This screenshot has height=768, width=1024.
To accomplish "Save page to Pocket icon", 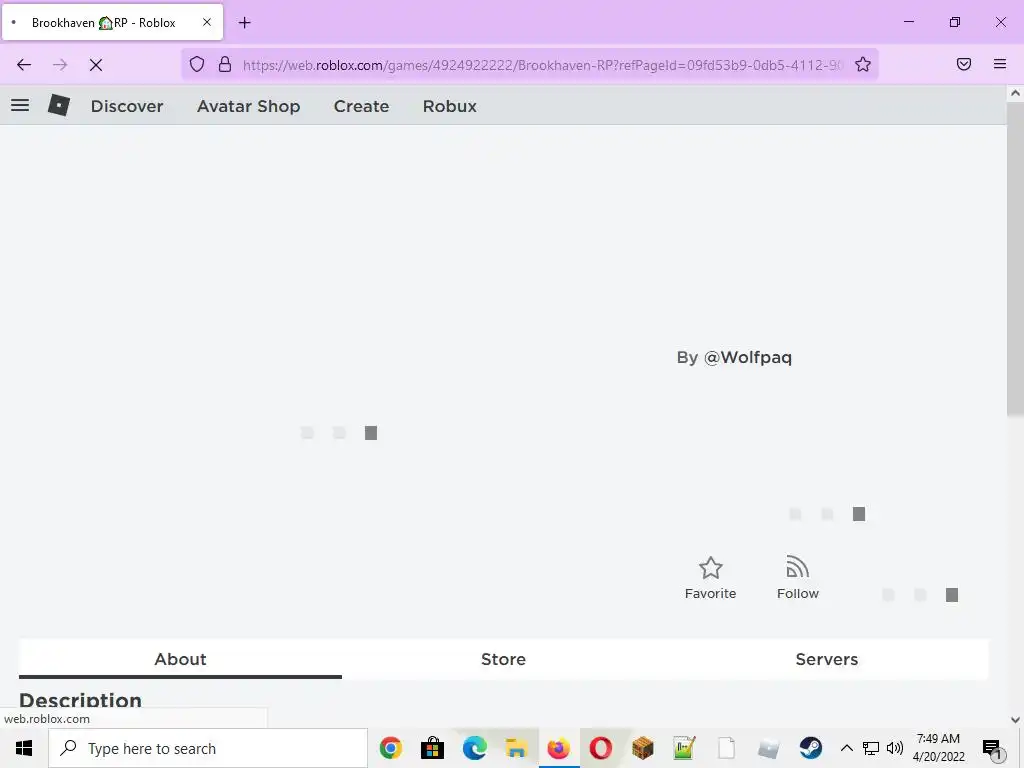I will point(963,64).
